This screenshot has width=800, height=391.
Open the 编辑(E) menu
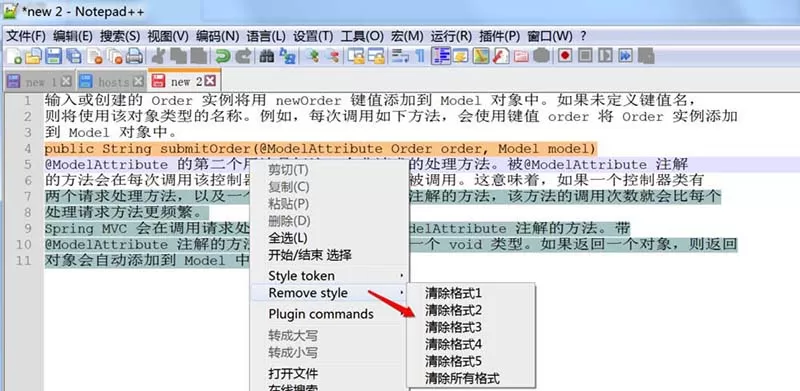pyautogui.click(x=72, y=36)
